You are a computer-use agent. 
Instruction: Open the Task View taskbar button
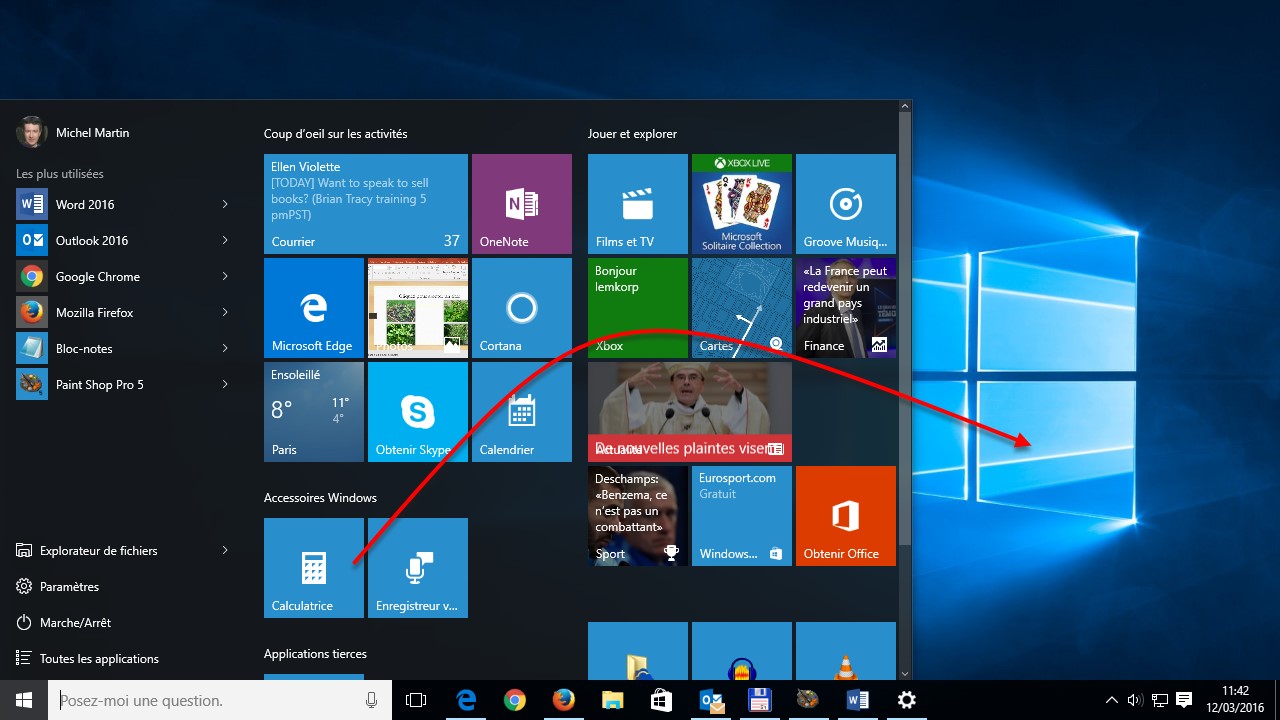416,700
